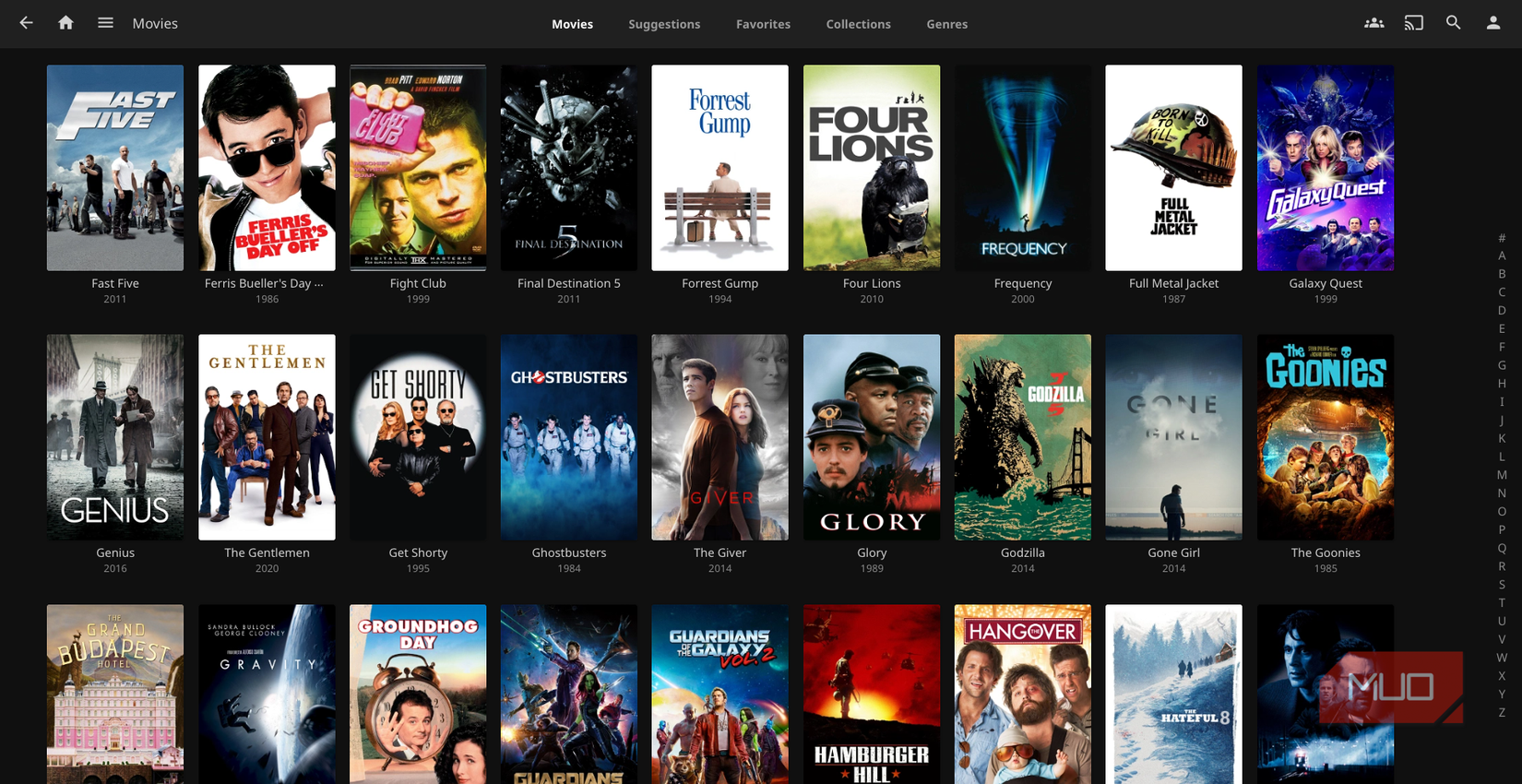The width and height of the screenshot is (1522, 784).
Task: Jump to letter G in alphabet picker
Action: (1502, 365)
